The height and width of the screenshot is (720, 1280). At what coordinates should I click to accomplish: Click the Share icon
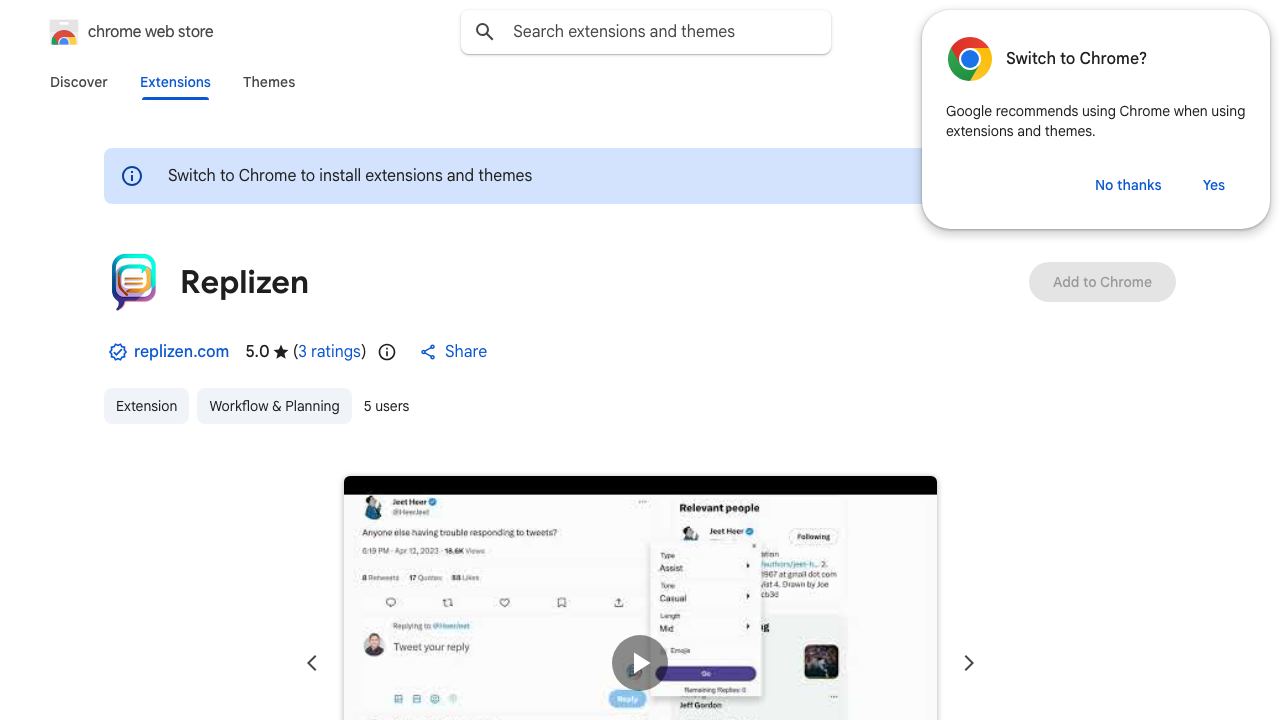[x=428, y=352]
